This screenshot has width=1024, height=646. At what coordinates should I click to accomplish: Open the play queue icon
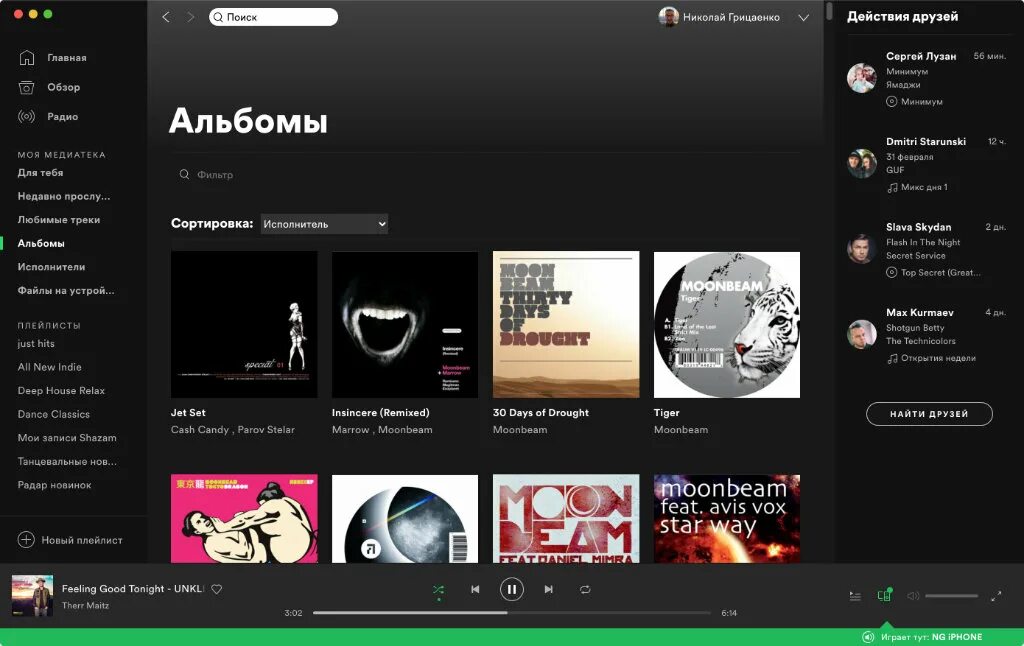(855, 596)
